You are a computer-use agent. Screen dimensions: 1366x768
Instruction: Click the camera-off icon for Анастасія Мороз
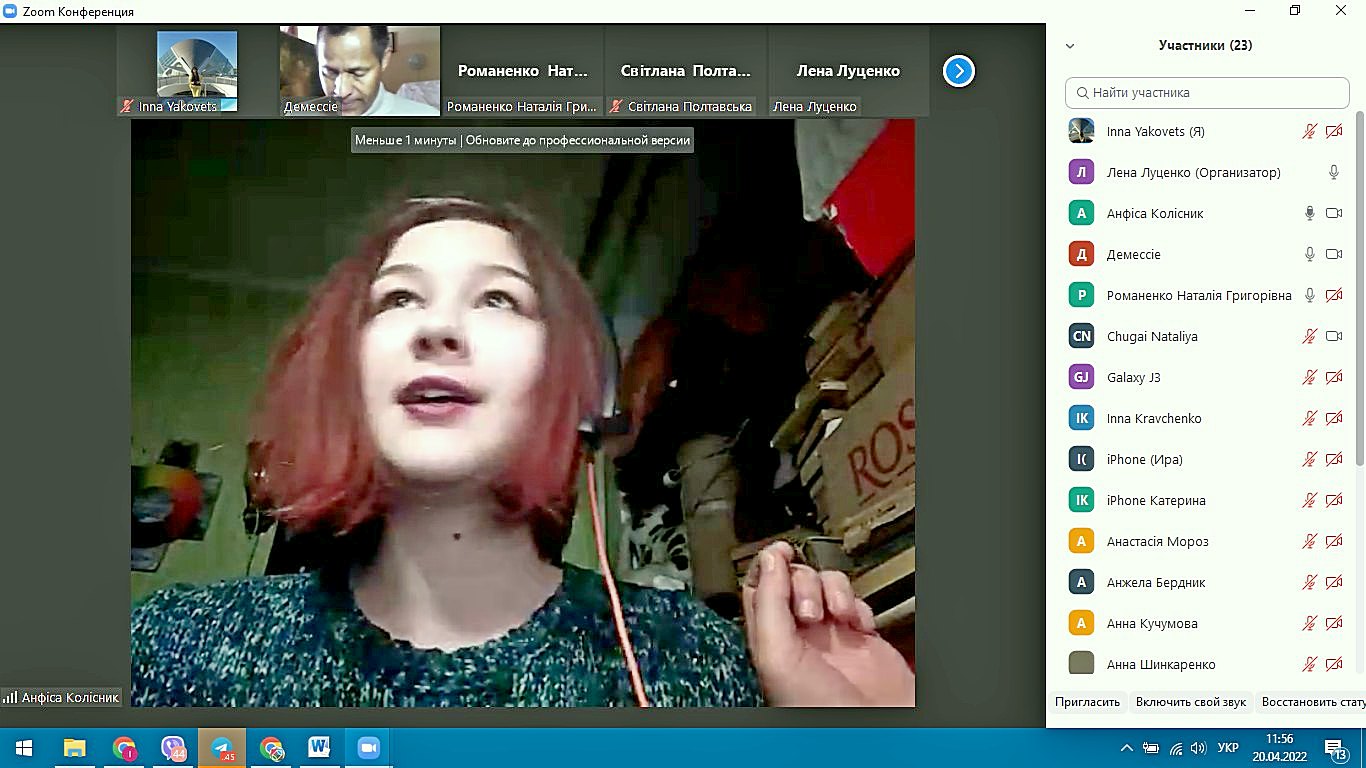(1333, 541)
